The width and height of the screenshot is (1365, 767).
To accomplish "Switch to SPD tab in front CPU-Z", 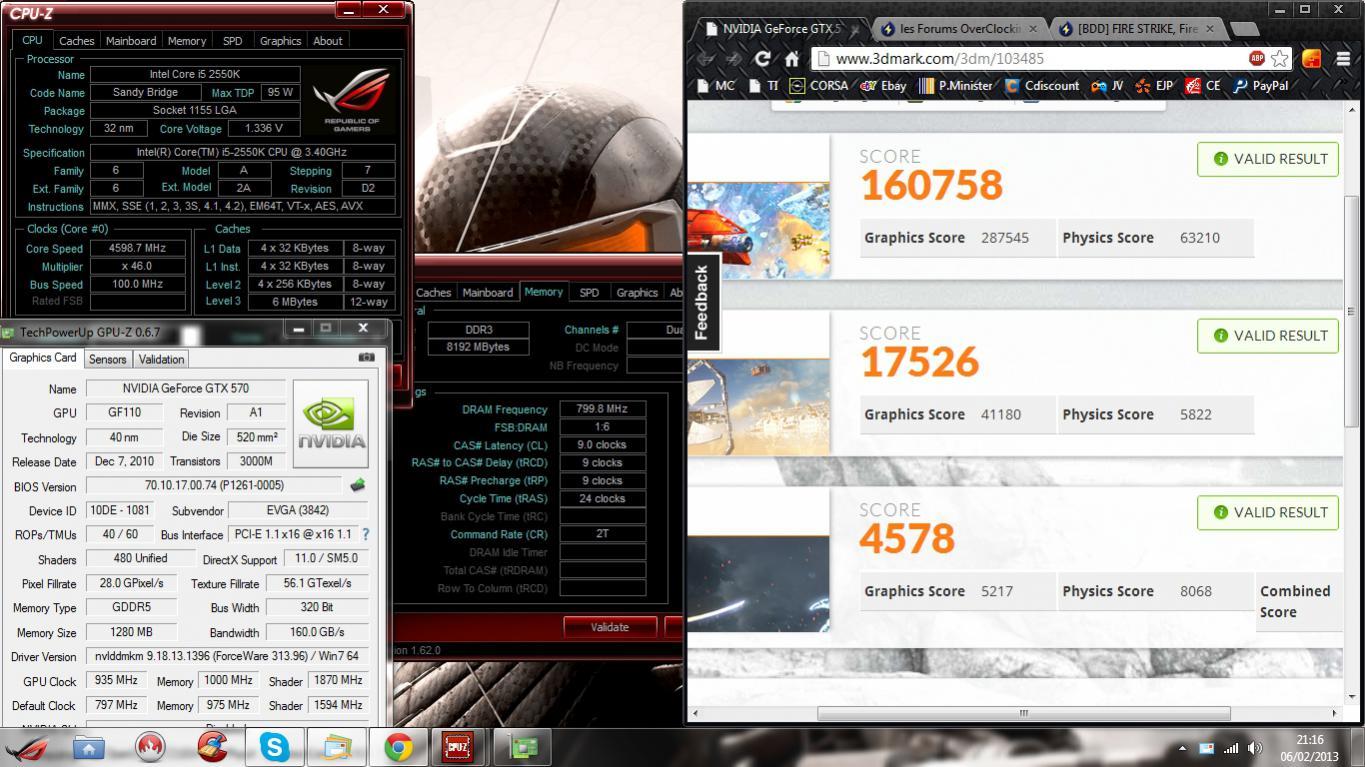I will pyautogui.click(x=232, y=41).
